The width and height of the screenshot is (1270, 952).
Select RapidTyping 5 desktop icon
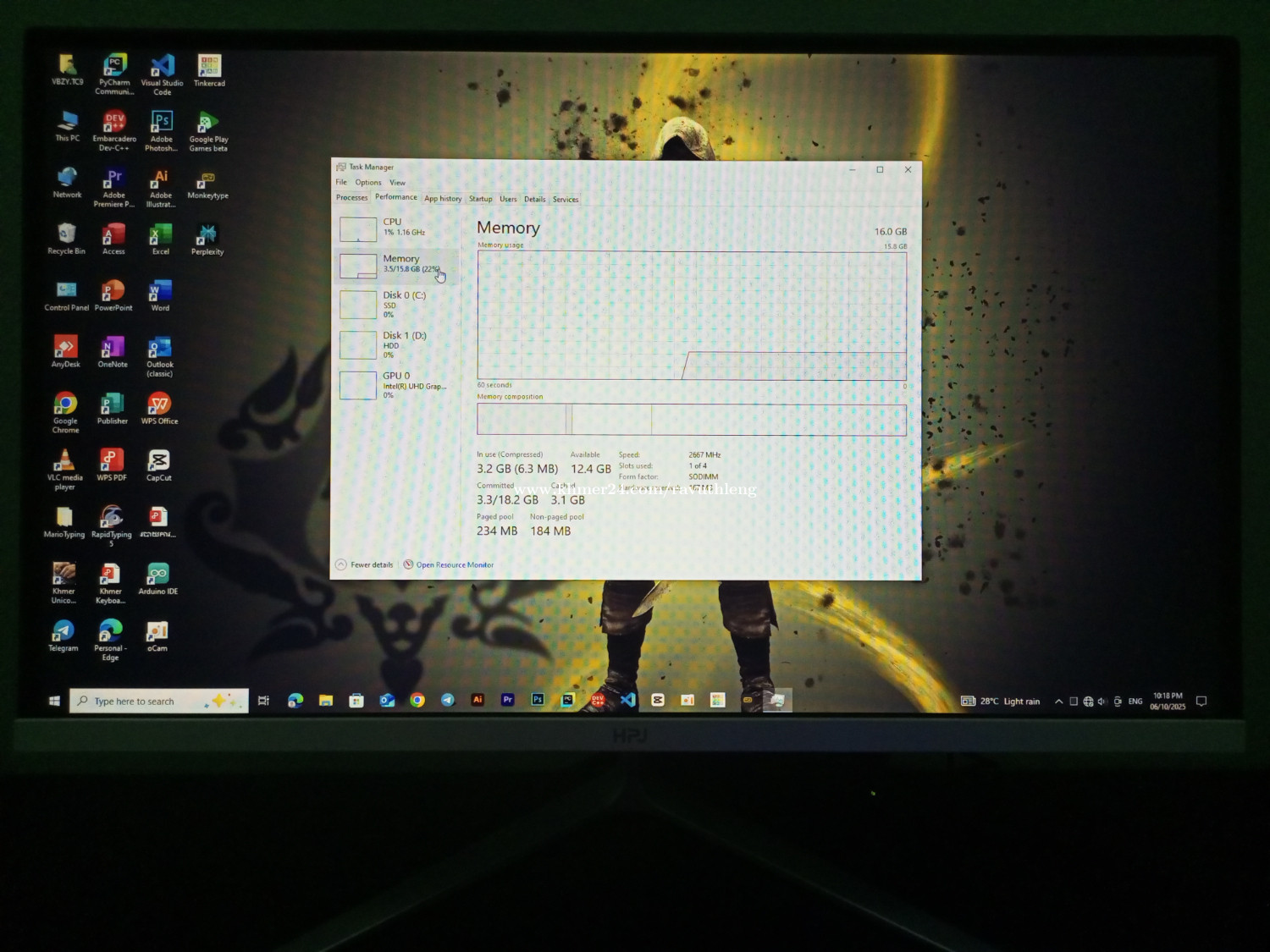[111, 526]
